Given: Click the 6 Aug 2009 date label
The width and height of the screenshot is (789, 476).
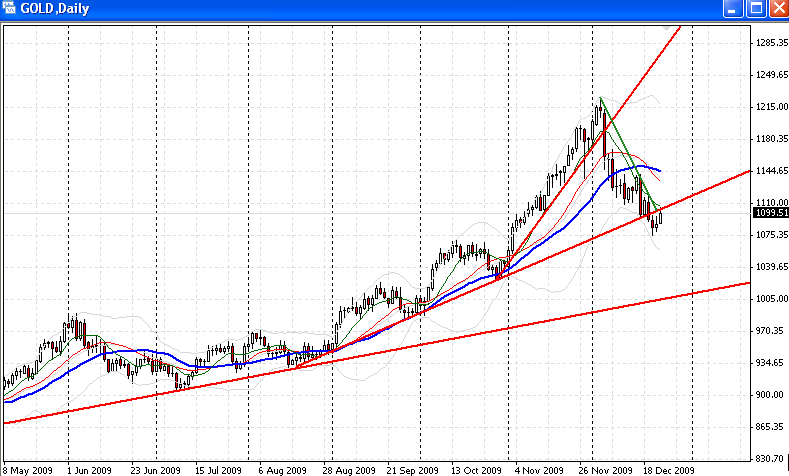Looking at the screenshot, I should [x=282, y=471].
